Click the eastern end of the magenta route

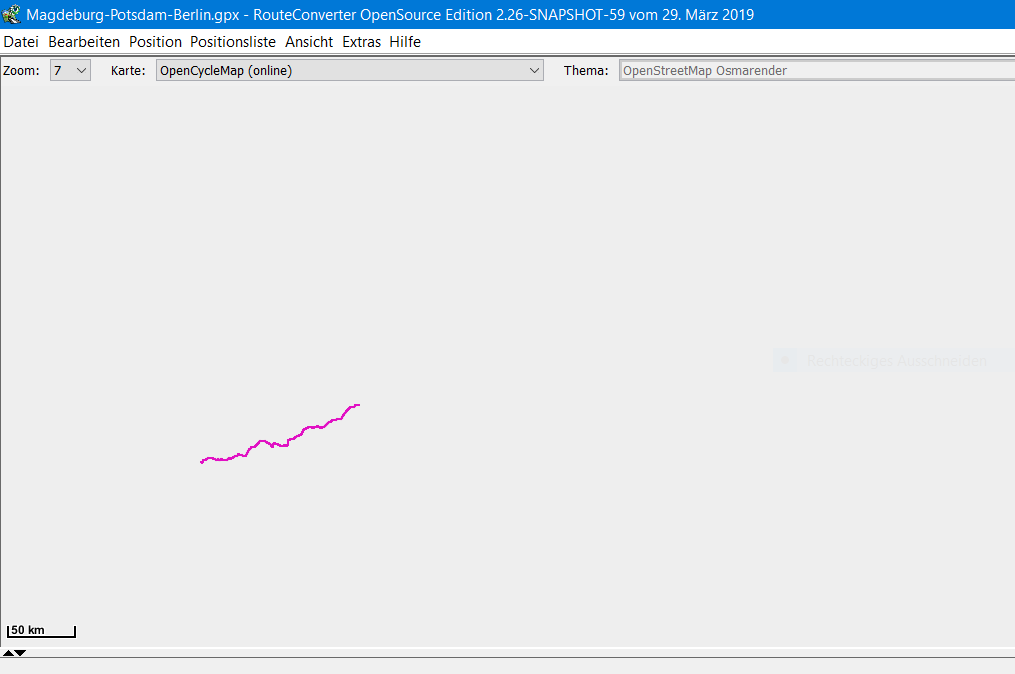click(x=357, y=405)
